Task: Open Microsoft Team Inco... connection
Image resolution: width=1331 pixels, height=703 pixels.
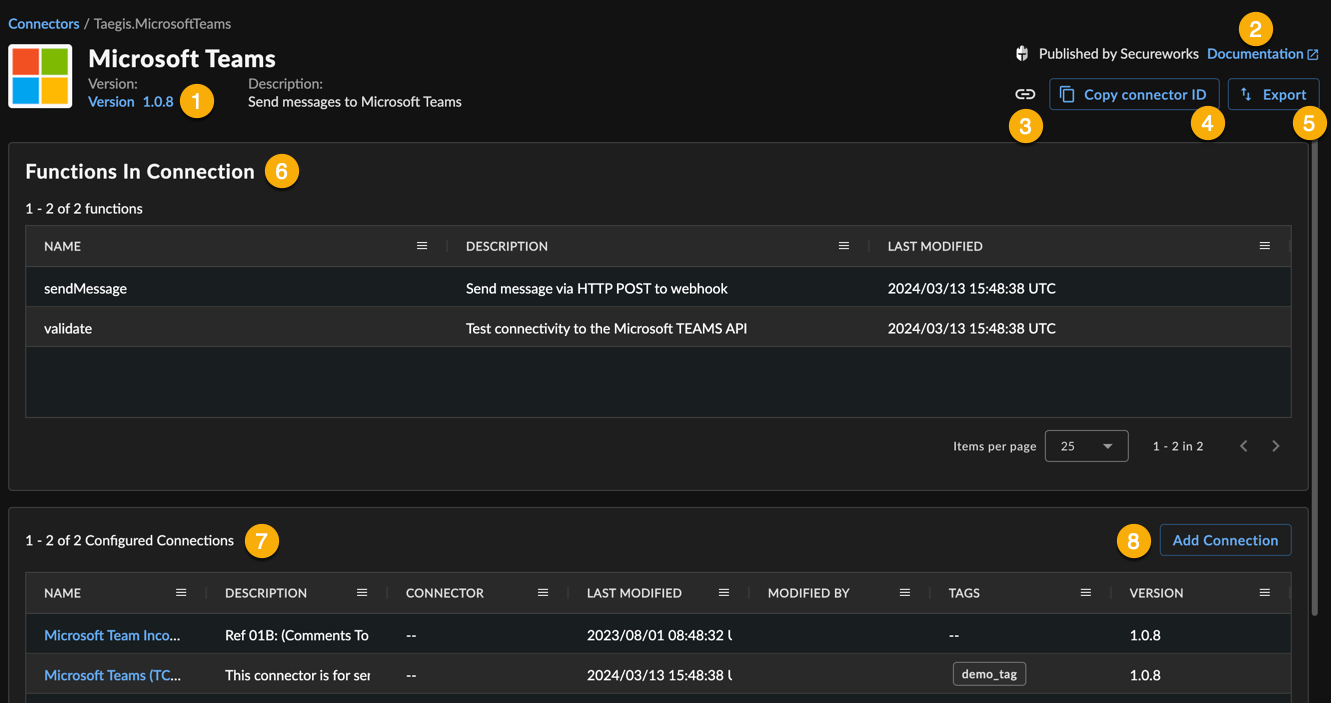Action: pos(113,635)
